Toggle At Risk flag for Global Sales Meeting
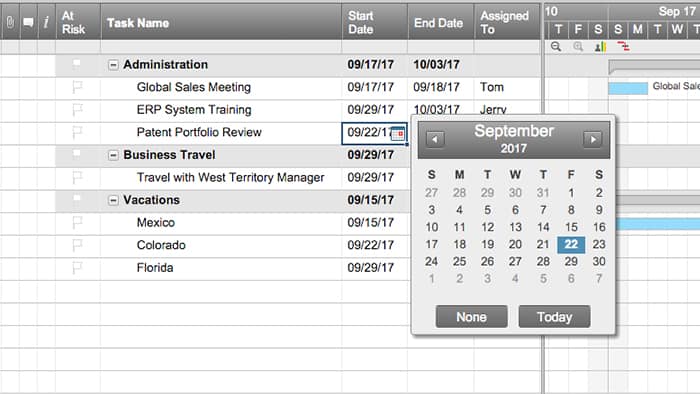This screenshot has height=394, width=700. pyautogui.click(x=77, y=87)
